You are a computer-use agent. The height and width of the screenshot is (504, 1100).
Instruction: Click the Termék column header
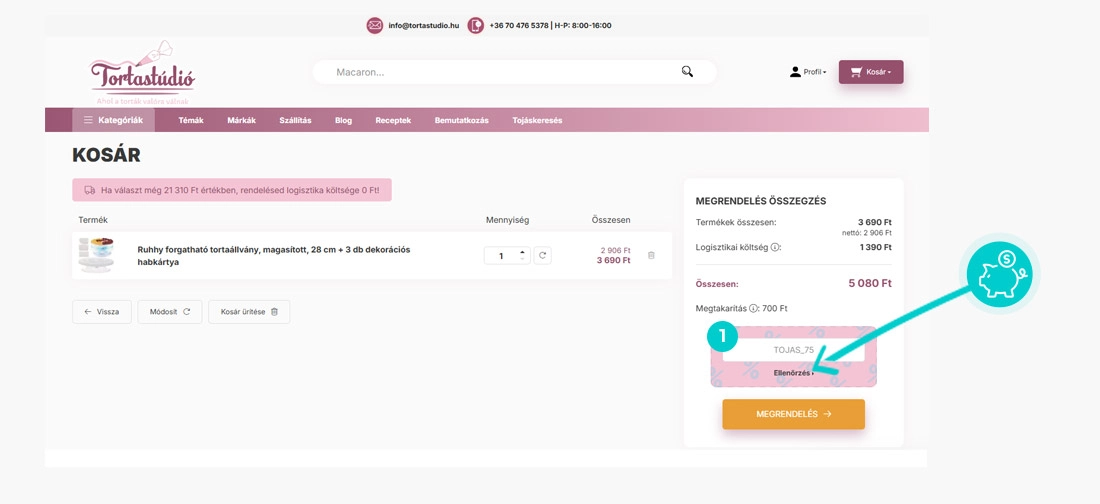pos(93,220)
